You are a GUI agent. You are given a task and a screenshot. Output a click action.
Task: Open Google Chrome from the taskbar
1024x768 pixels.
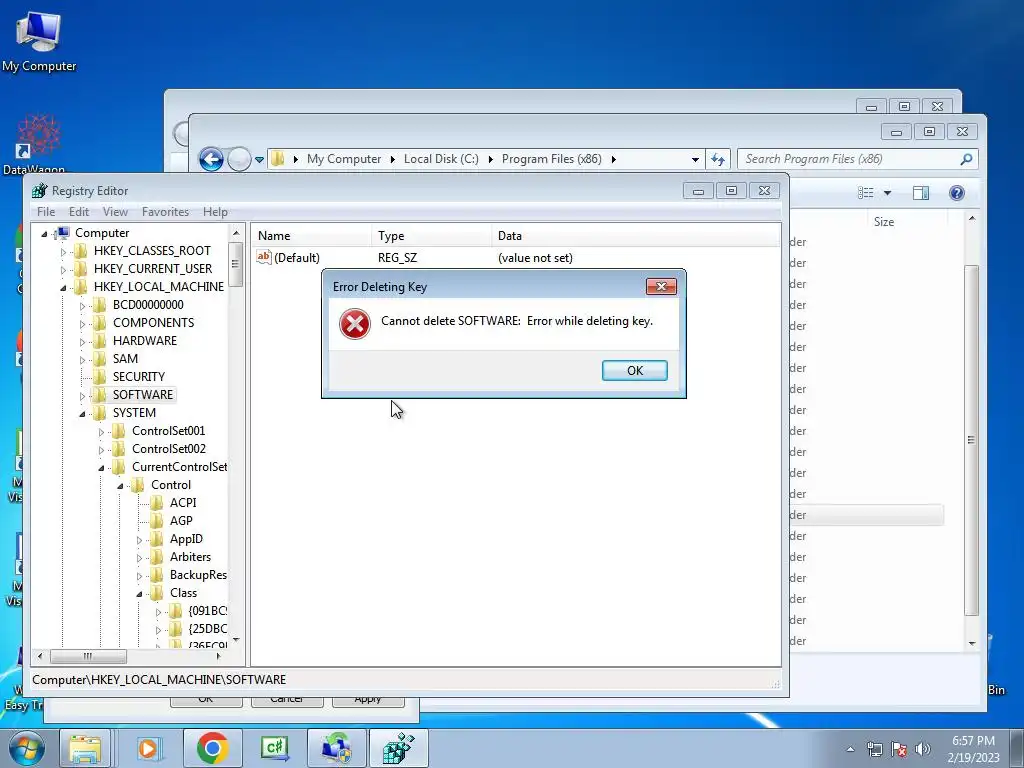point(212,748)
